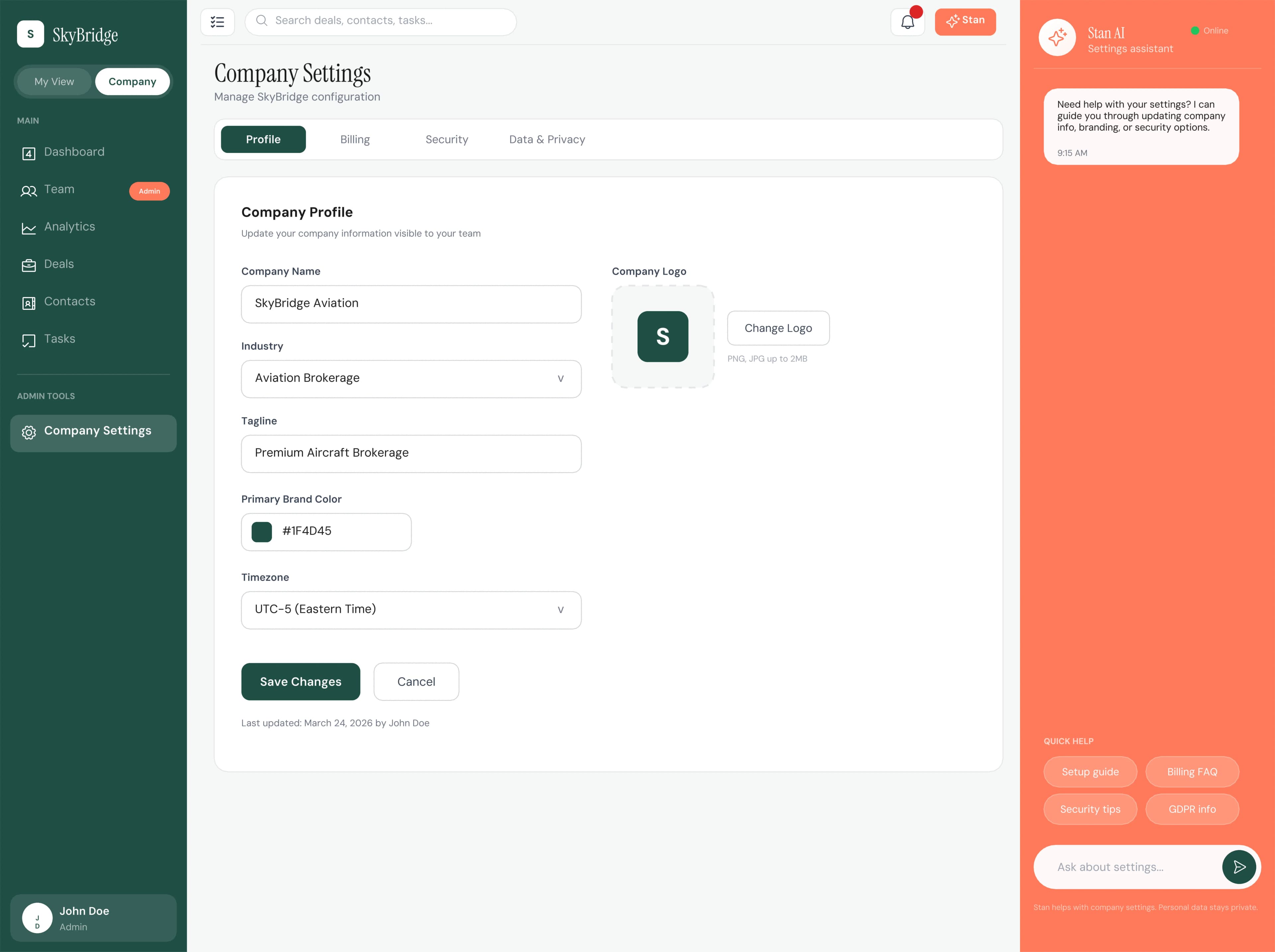Switch to the Billing tab
Screen dimensions: 1275x952
(x=355, y=139)
